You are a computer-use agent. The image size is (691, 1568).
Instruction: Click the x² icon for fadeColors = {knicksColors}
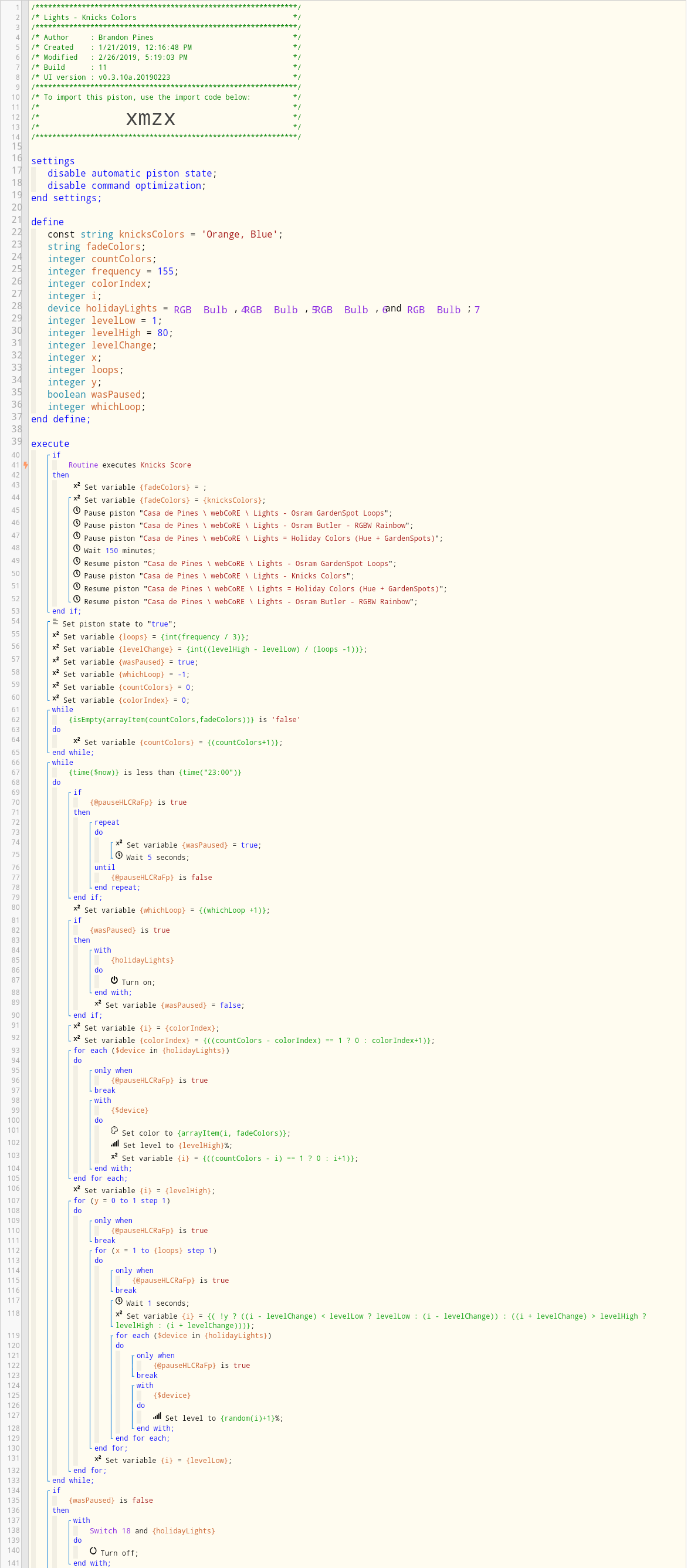(77, 500)
